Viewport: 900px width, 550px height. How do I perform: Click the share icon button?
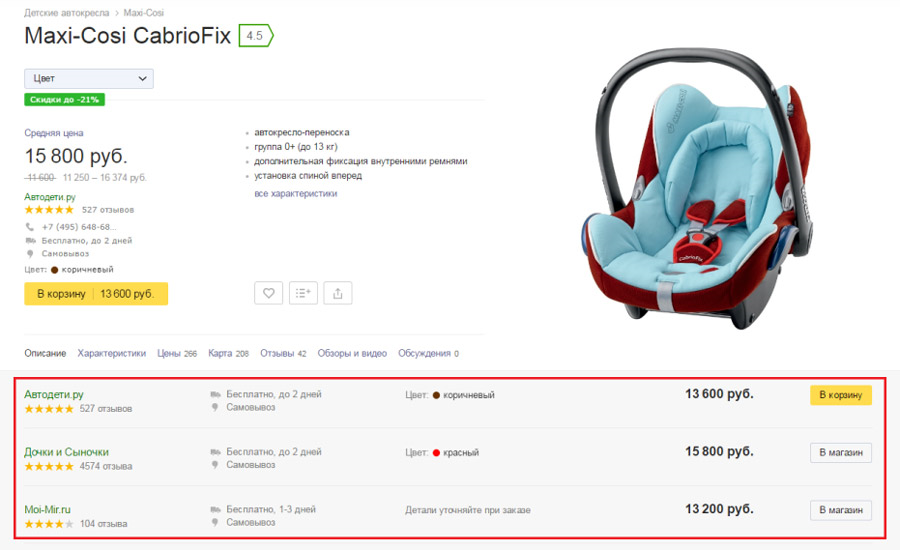[338, 293]
